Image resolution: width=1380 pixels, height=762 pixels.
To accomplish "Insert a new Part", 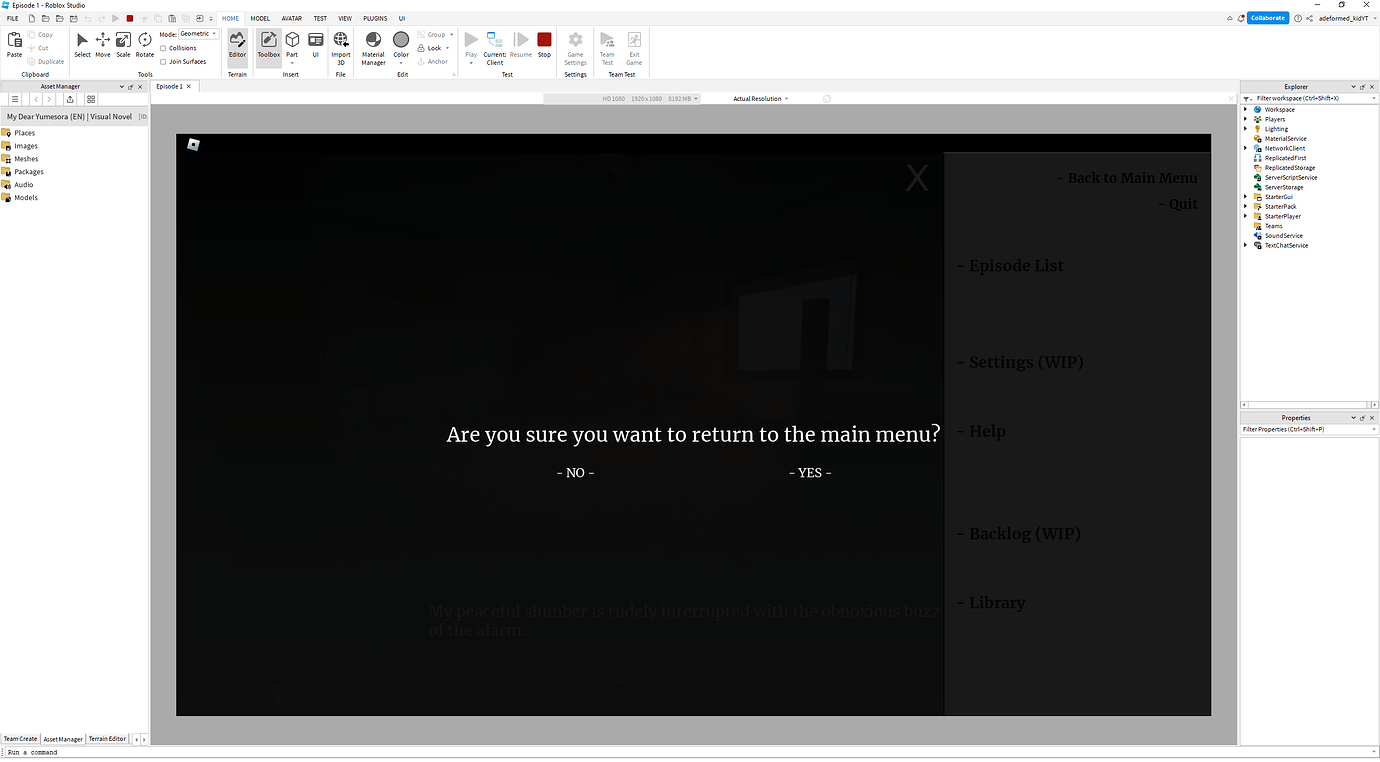I will [292, 45].
